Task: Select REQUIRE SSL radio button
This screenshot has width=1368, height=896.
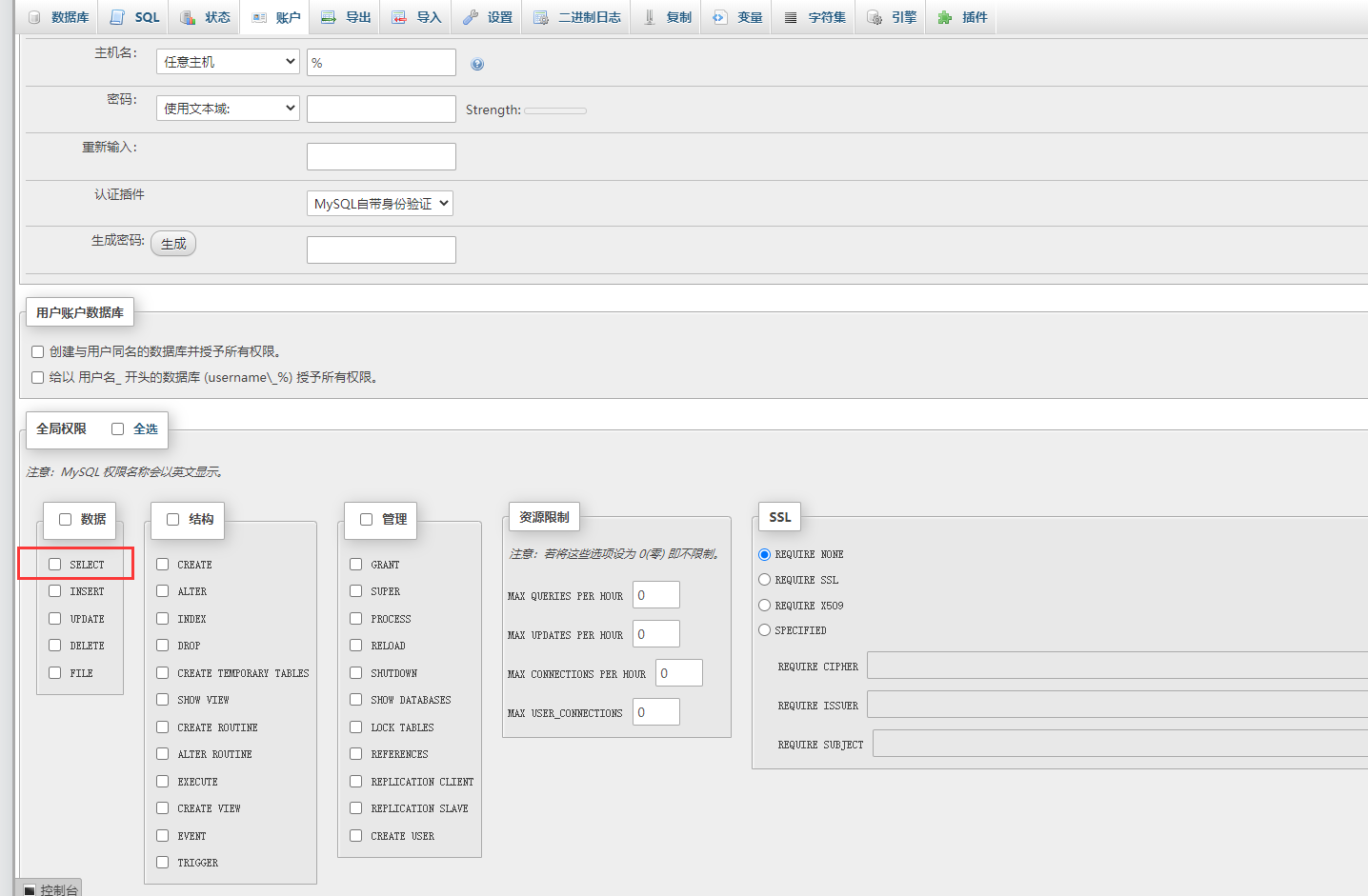Action: [x=764, y=580]
